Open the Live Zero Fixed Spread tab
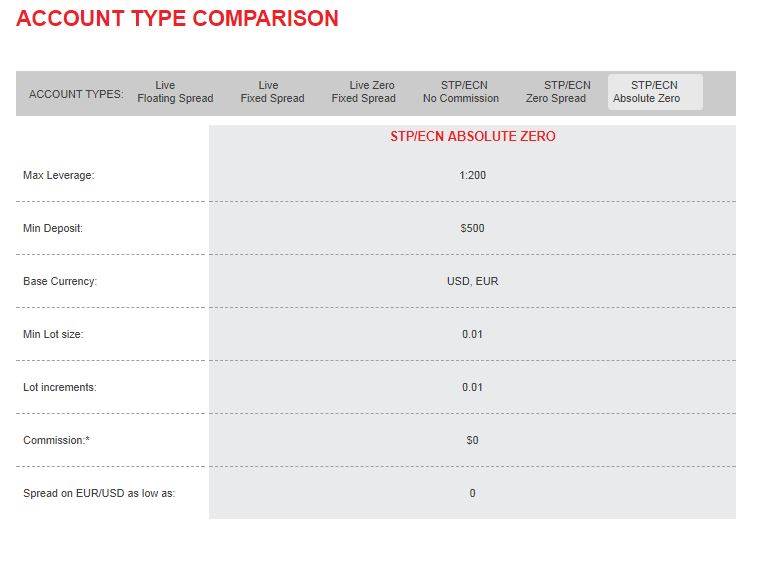The image size is (775, 567). click(363, 92)
